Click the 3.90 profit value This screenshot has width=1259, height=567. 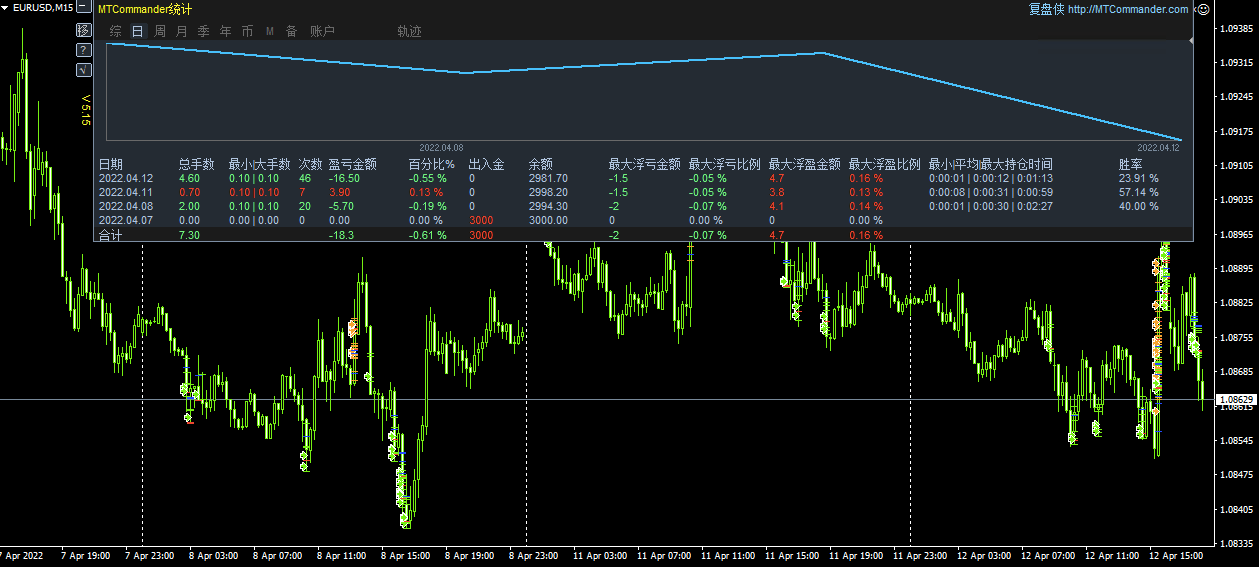339,192
